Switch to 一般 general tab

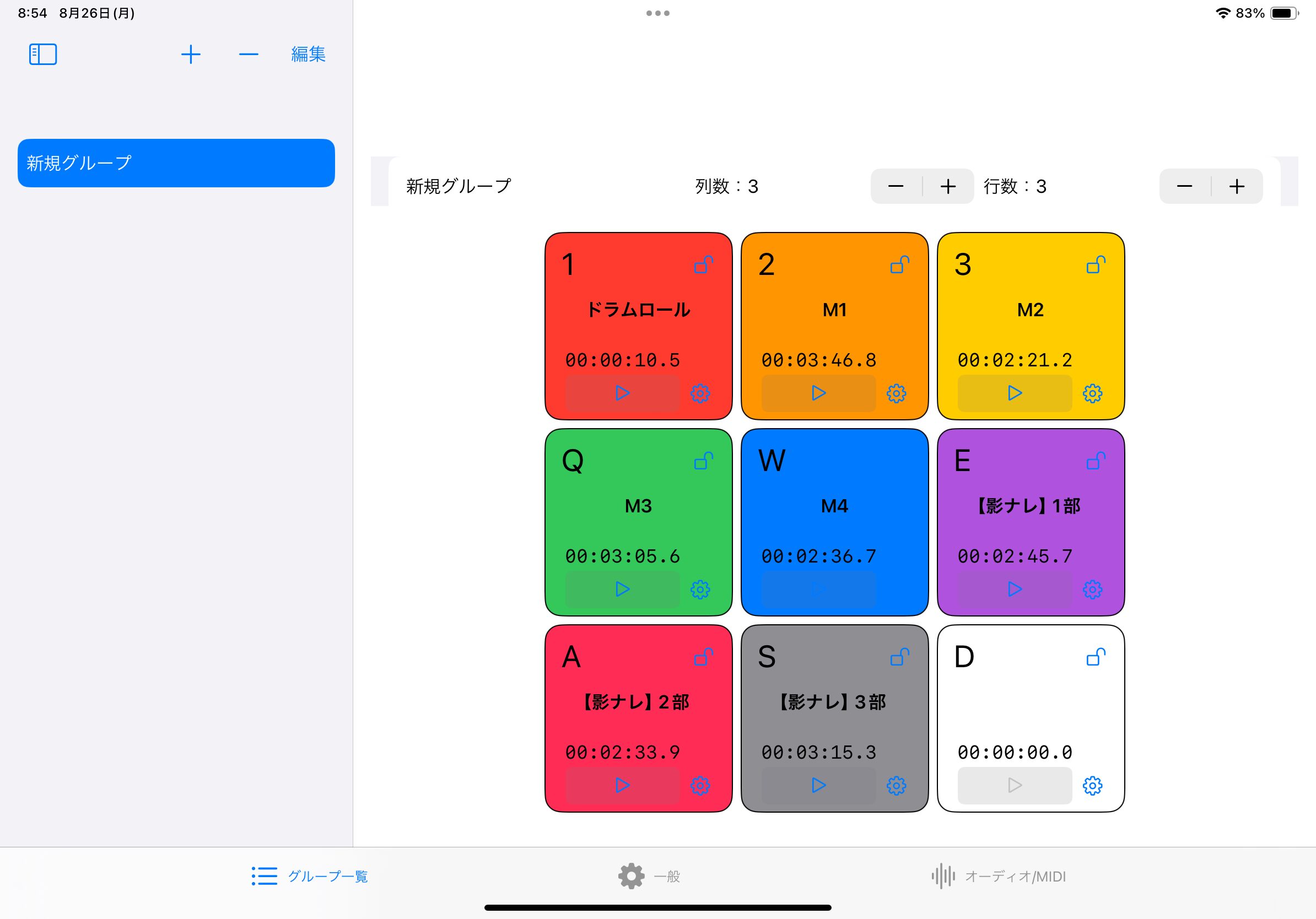pos(649,876)
